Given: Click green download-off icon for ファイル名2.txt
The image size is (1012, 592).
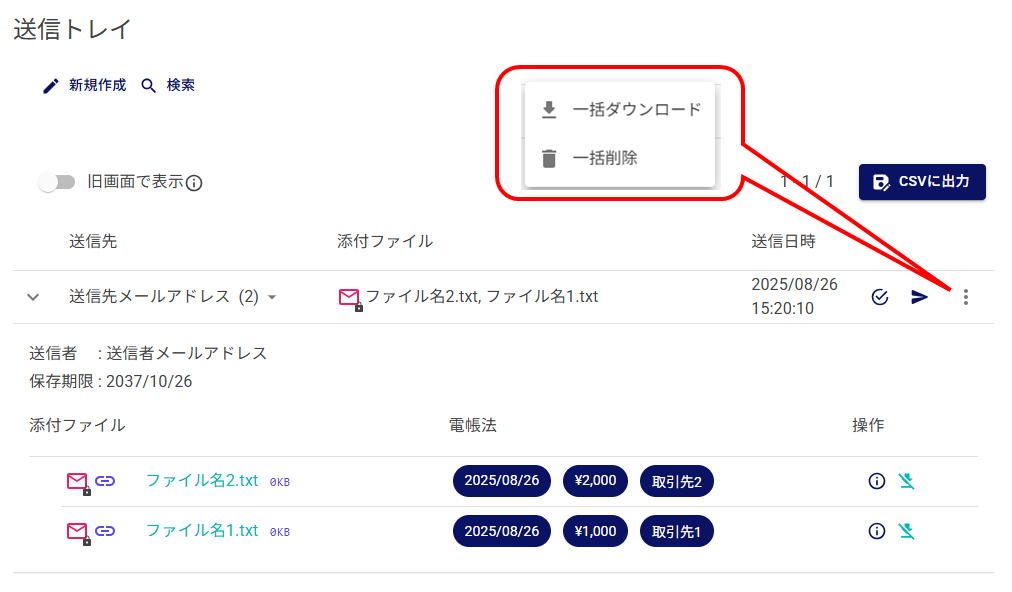Looking at the screenshot, I should (x=907, y=481).
